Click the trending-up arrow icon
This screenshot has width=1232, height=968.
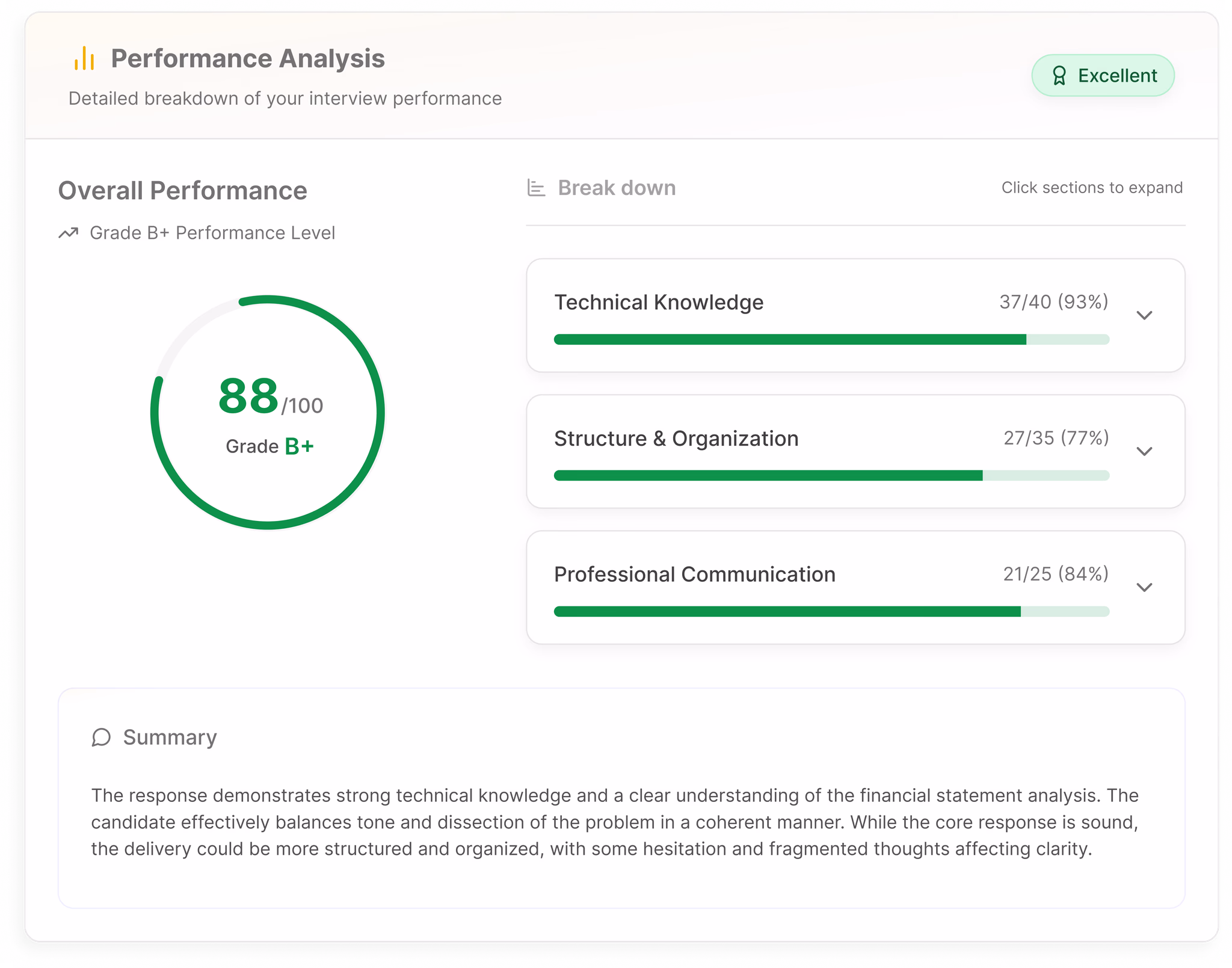point(69,233)
